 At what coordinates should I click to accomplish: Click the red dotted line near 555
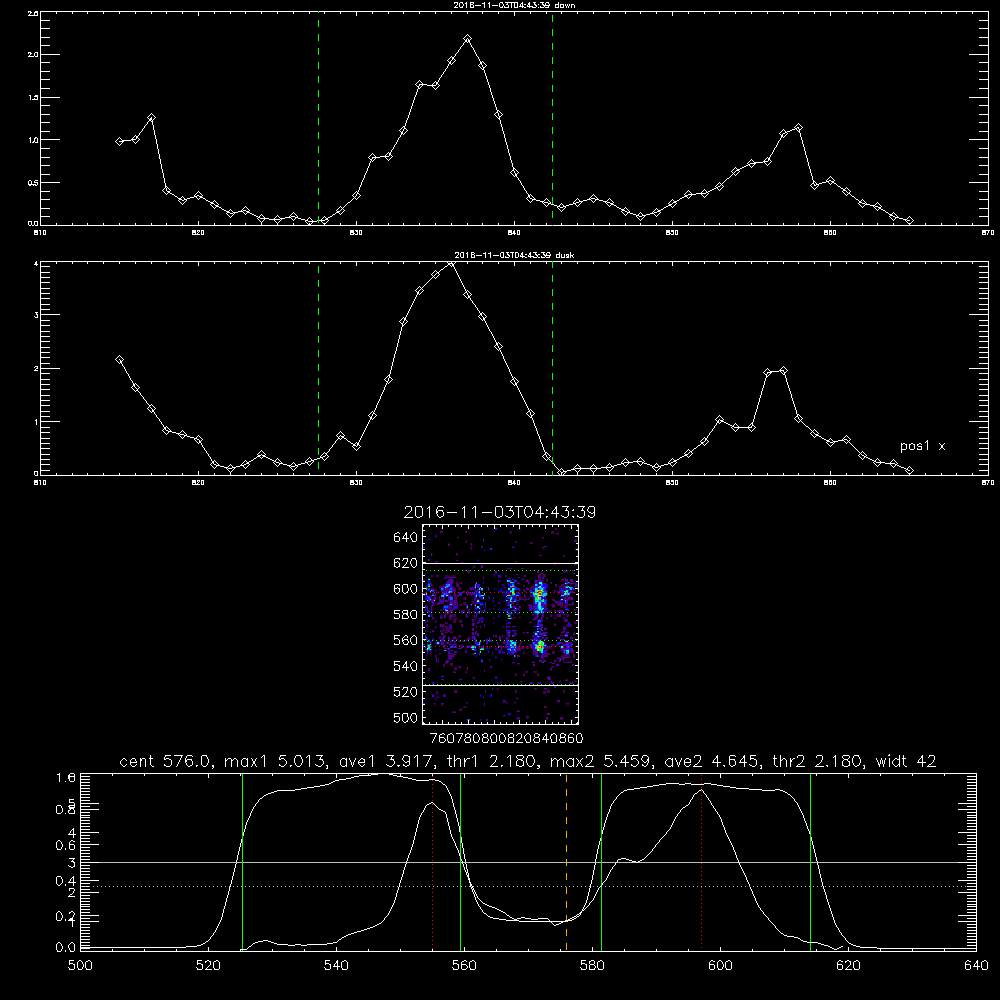point(433,862)
